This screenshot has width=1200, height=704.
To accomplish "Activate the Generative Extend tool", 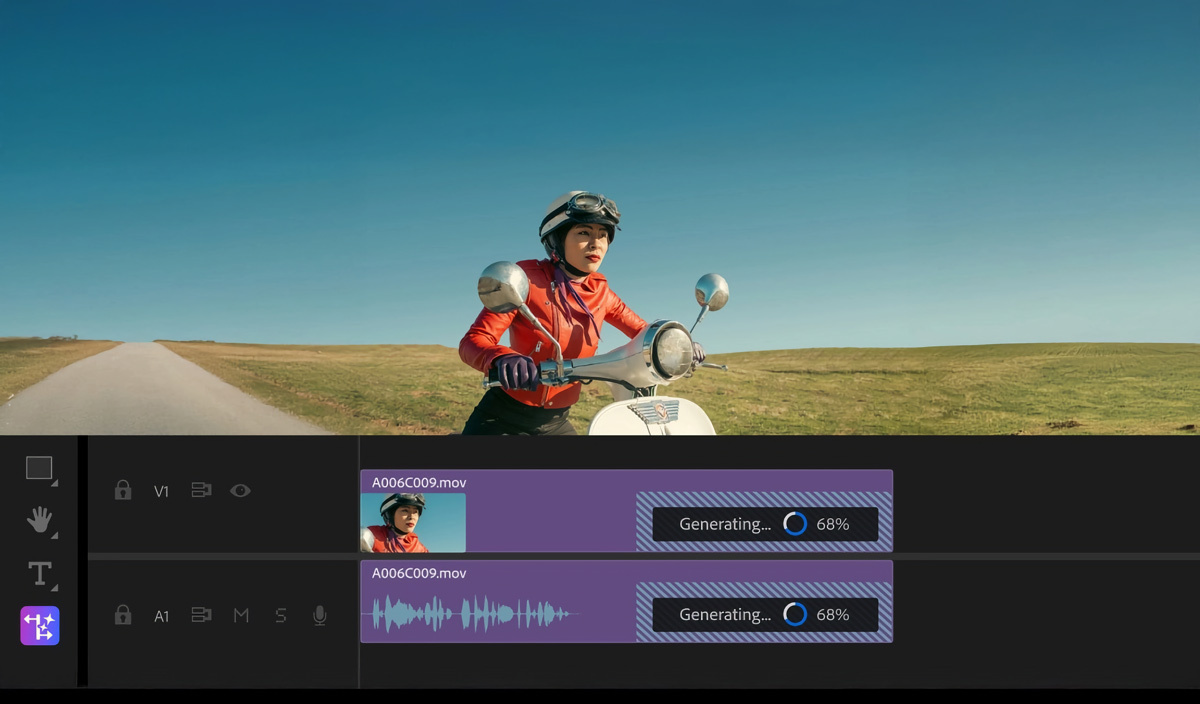I will pos(40,626).
